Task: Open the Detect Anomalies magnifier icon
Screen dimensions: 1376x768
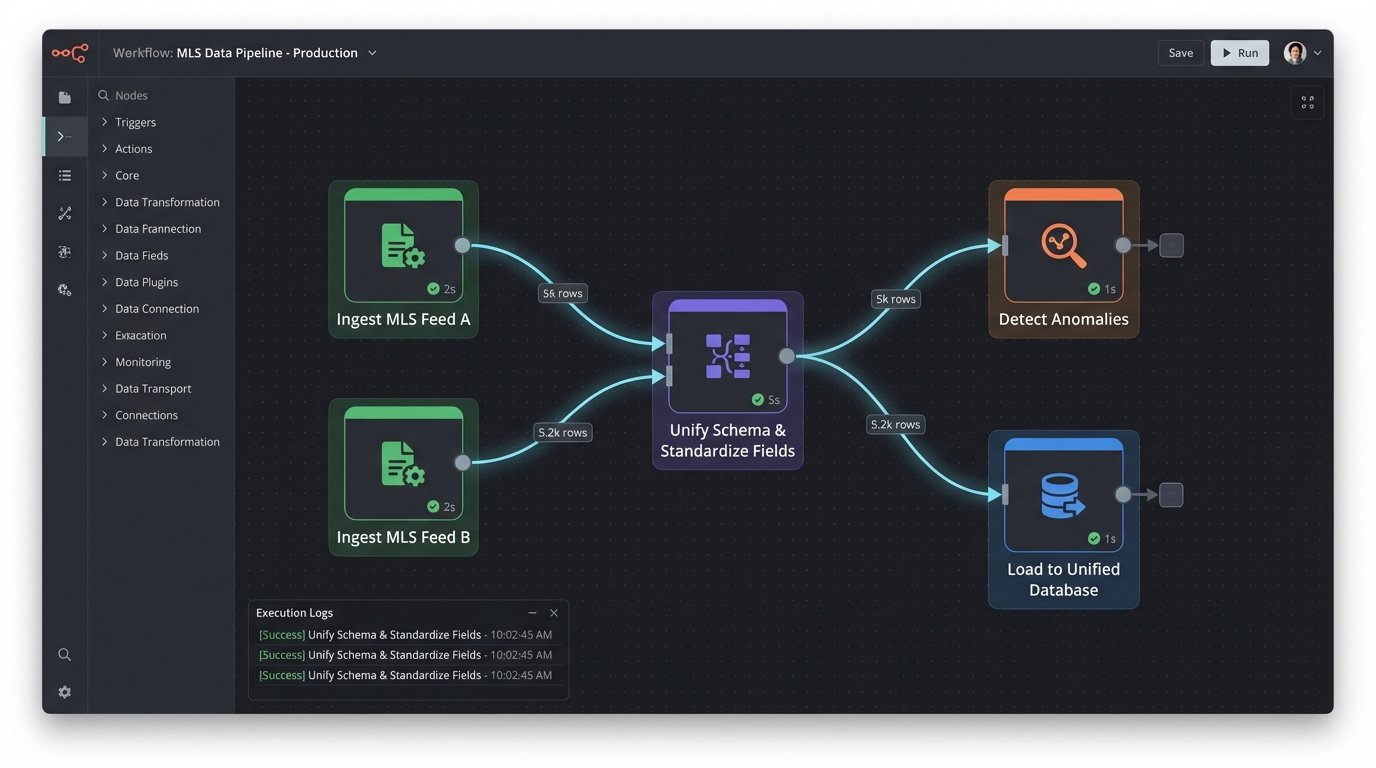Action: tap(1063, 243)
